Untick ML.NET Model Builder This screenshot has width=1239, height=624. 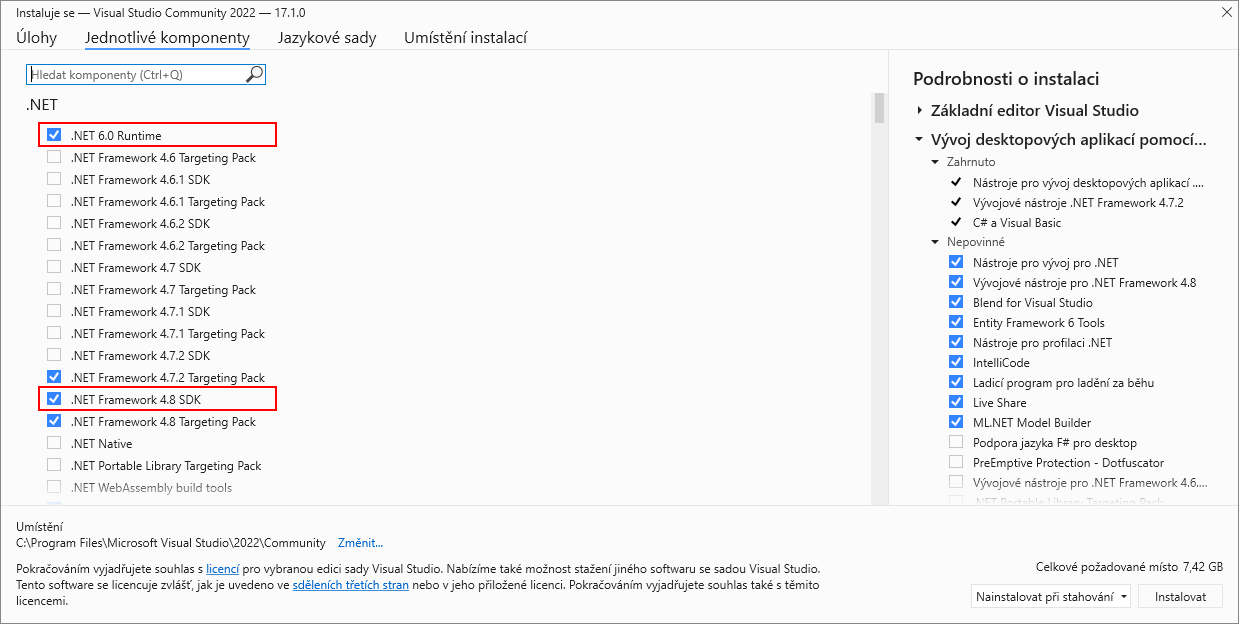[956, 422]
